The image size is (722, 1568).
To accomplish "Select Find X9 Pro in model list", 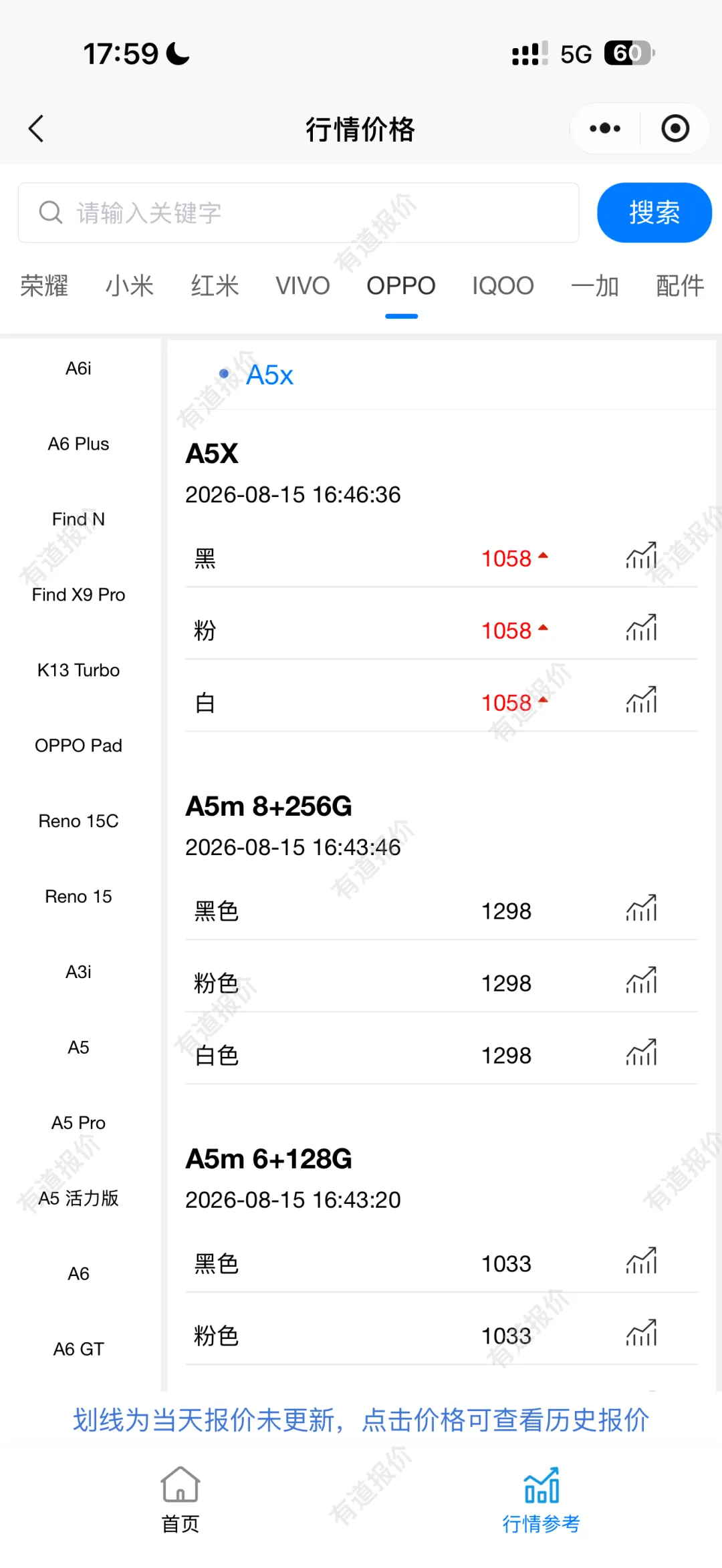I will pos(79,595).
